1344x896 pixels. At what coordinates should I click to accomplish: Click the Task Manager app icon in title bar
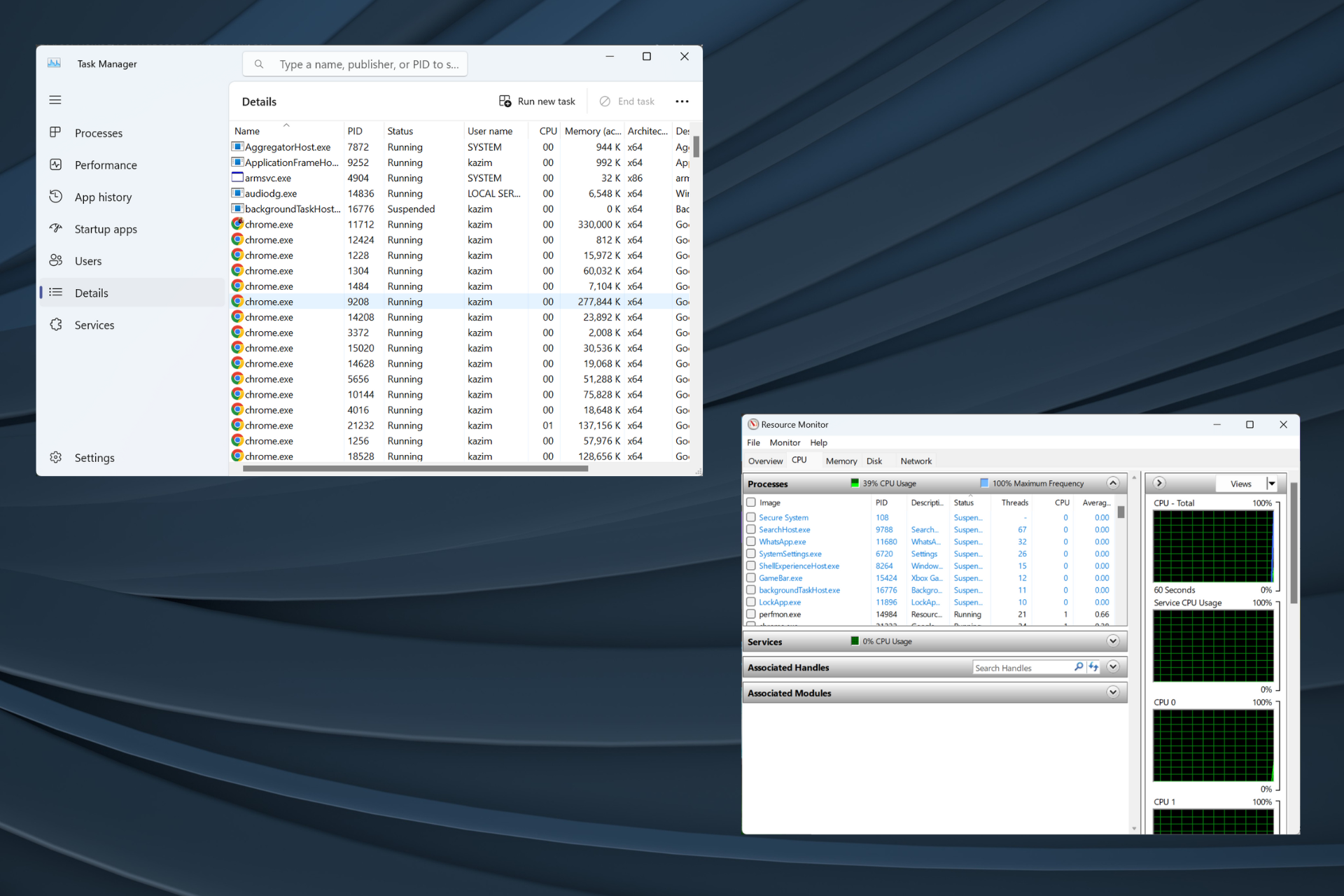coord(54,63)
